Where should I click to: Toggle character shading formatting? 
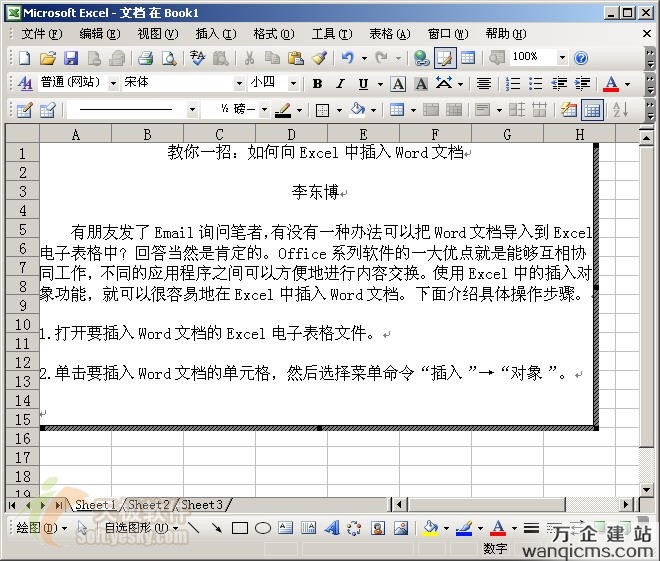click(421, 84)
